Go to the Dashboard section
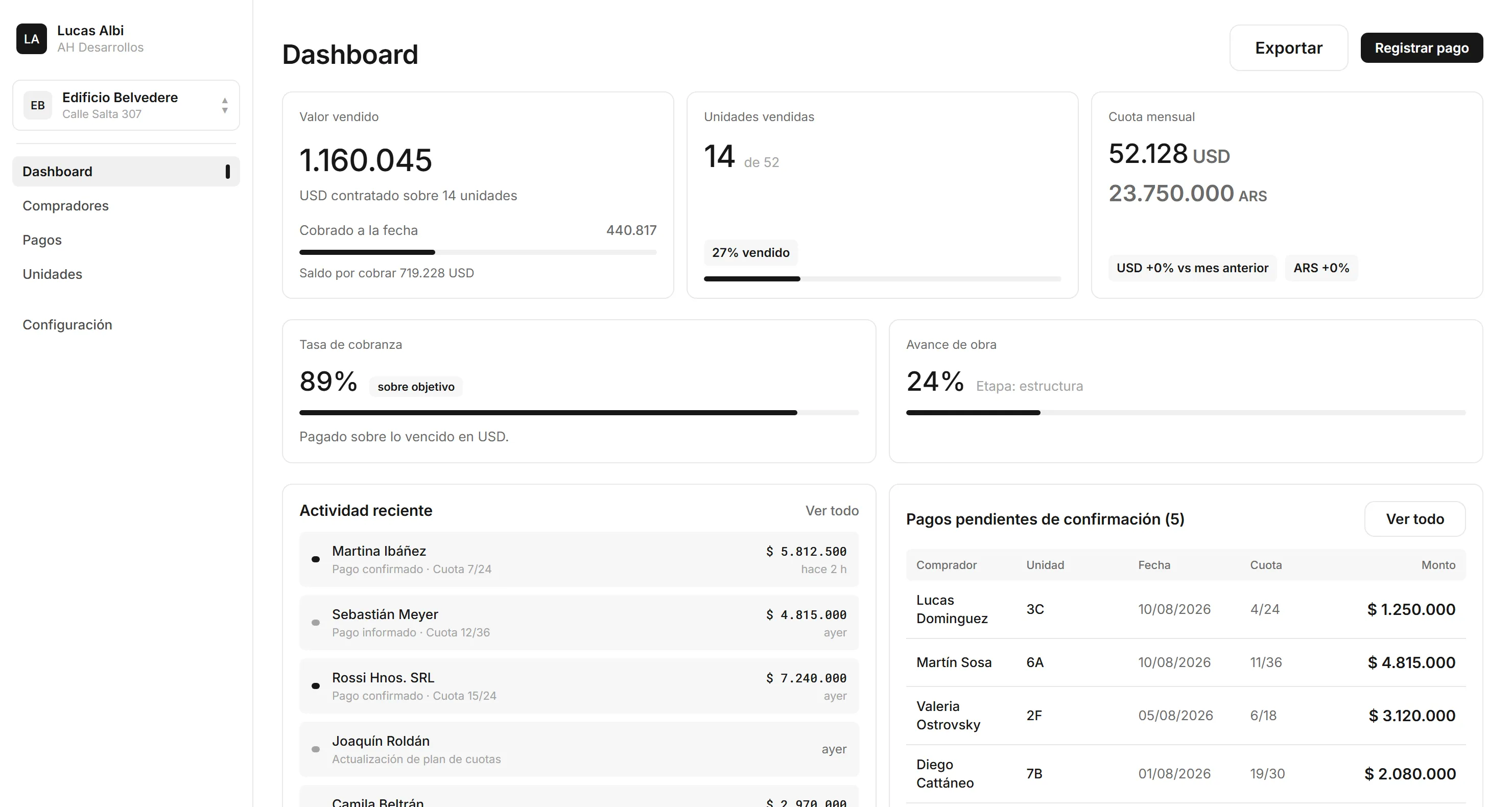 click(x=126, y=172)
